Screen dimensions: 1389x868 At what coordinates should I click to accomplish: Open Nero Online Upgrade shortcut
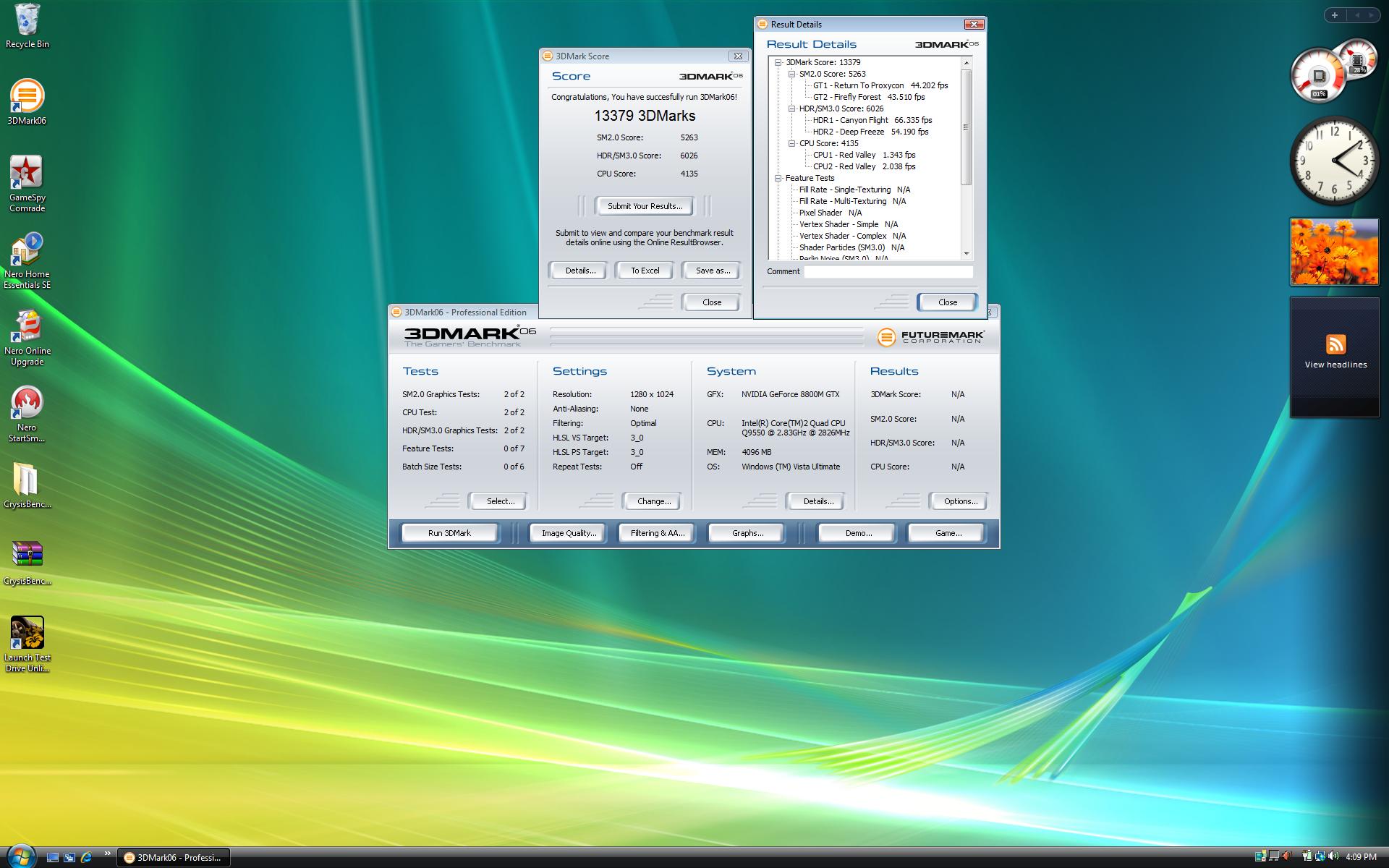tap(27, 338)
